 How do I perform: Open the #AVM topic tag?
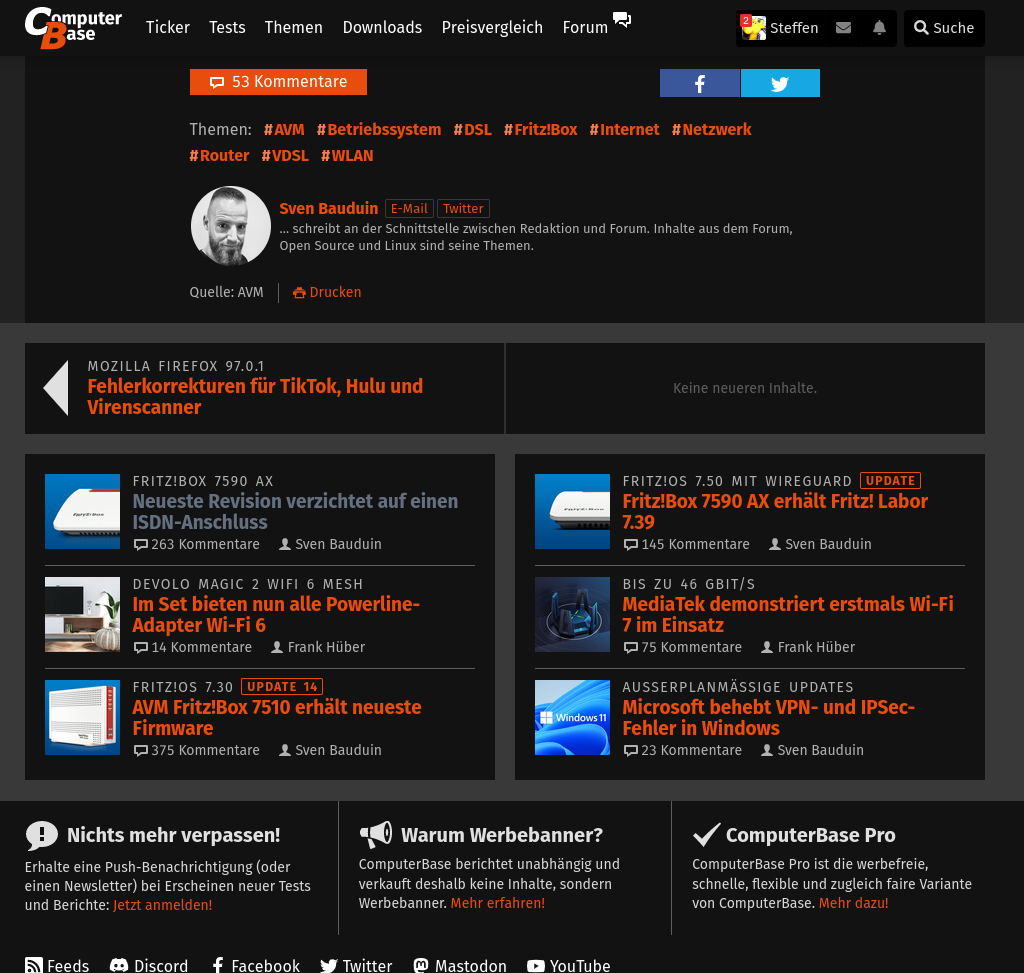click(284, 129)
